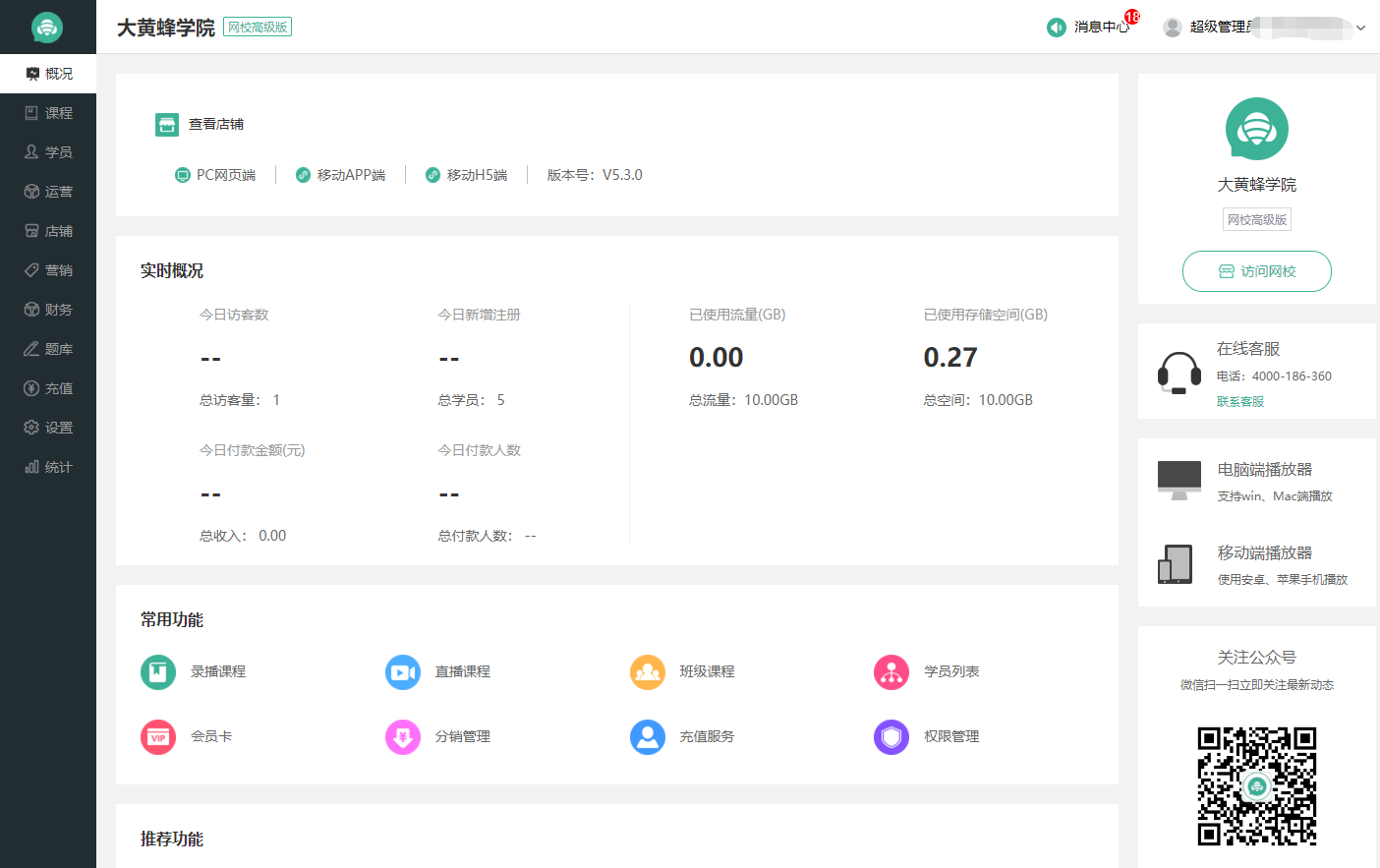Open 分销管理 shortcut label

[463, 736]
